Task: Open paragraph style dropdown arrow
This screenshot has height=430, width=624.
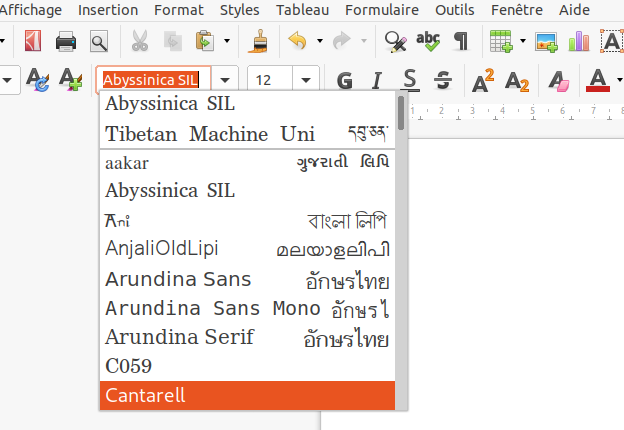Action: tap(7, 80)
